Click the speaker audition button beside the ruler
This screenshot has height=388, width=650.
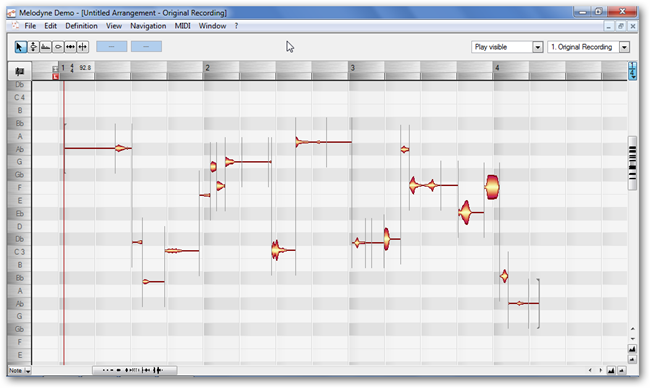(19, 71)
